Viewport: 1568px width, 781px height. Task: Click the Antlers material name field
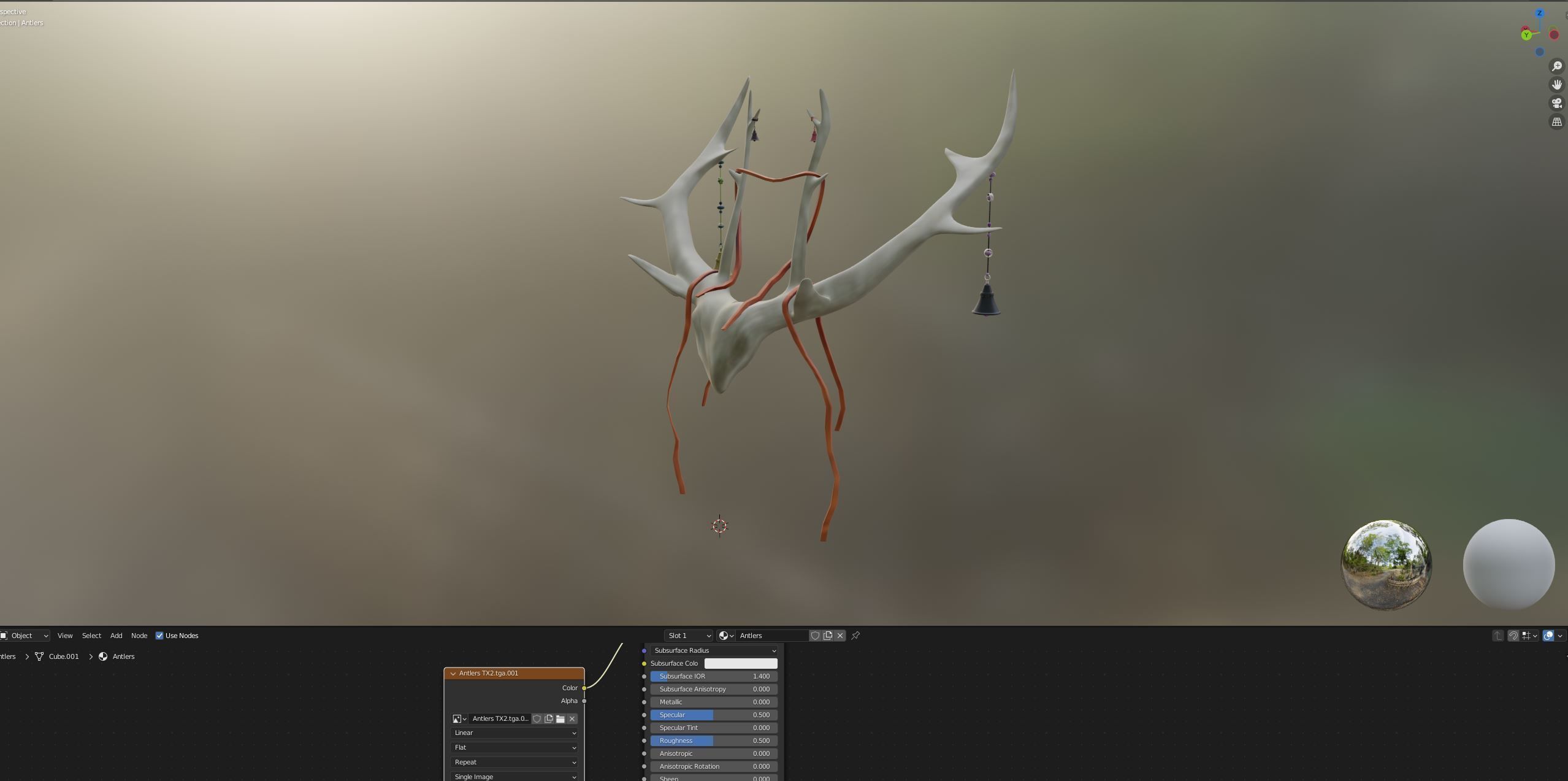click(773, 636)
